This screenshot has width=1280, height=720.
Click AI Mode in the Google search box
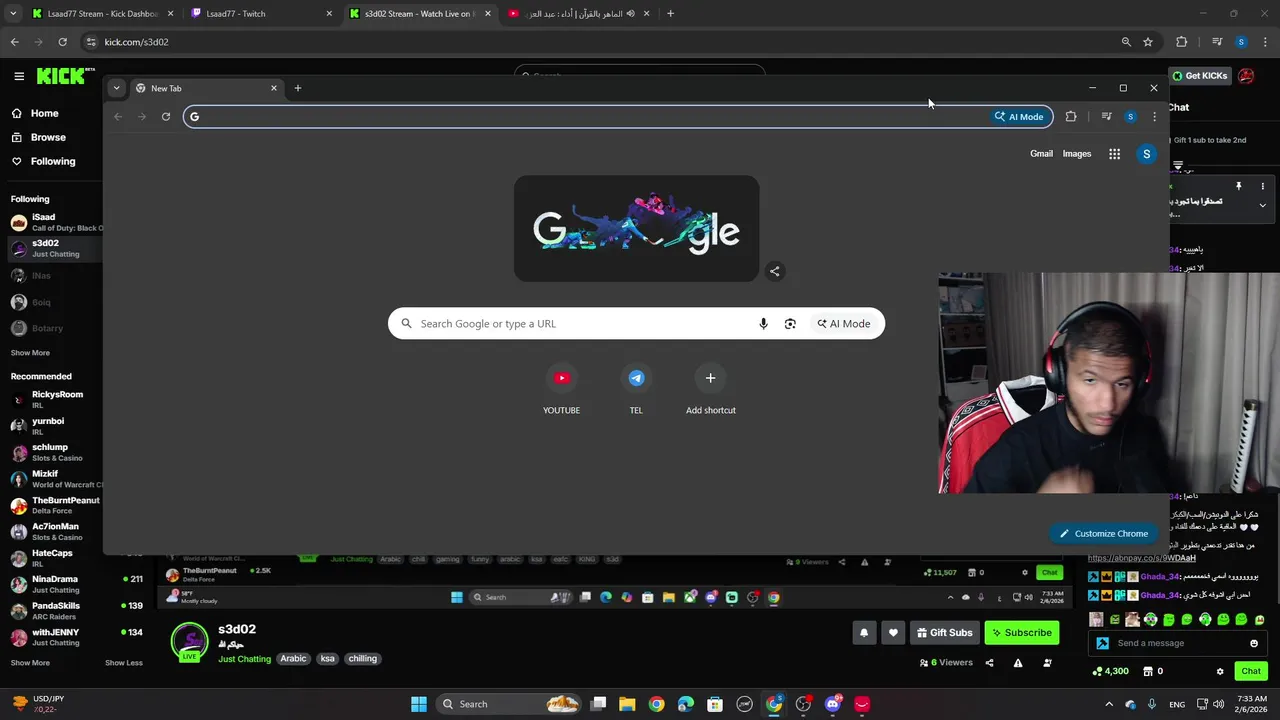point(844,323)
